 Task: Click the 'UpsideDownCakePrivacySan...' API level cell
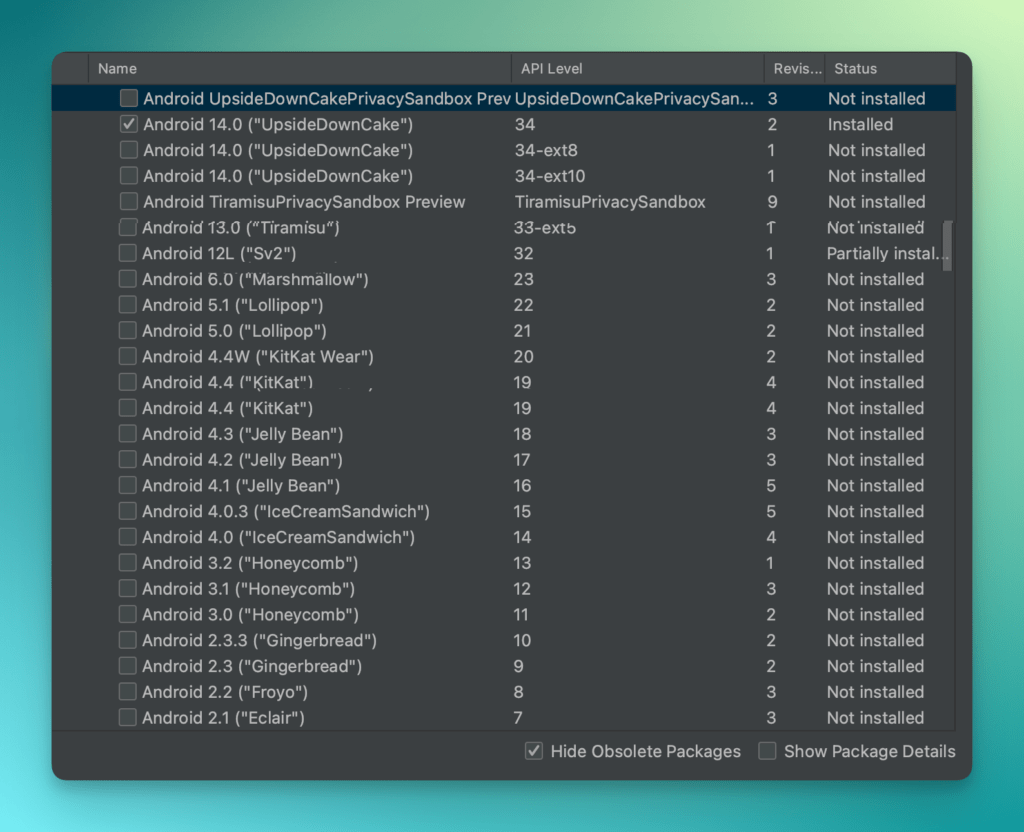(x=634, y=99)
